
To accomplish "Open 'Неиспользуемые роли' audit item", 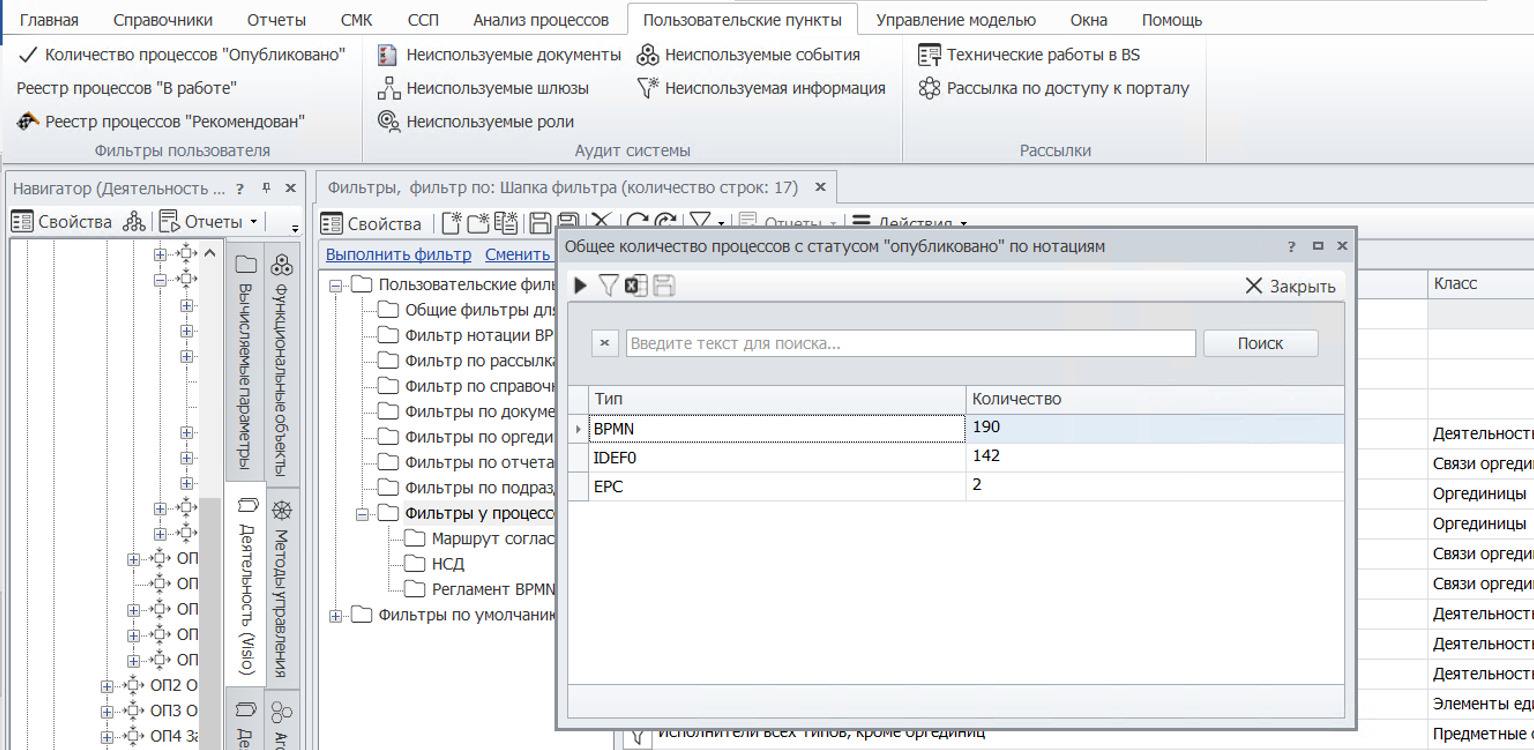I will (476, 121).
